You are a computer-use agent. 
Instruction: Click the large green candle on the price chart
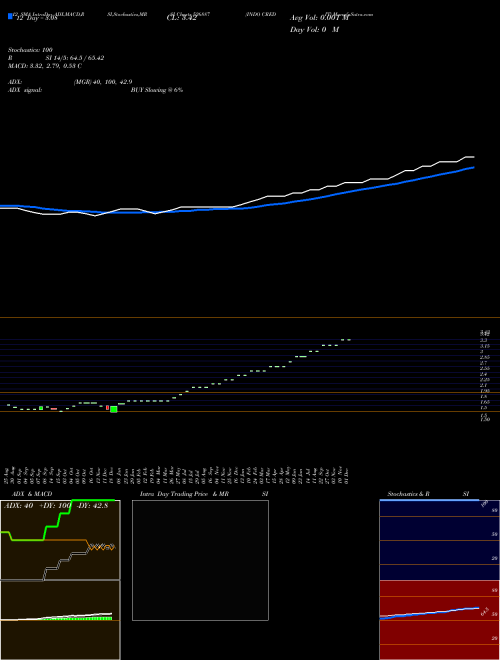coord(114,409)
